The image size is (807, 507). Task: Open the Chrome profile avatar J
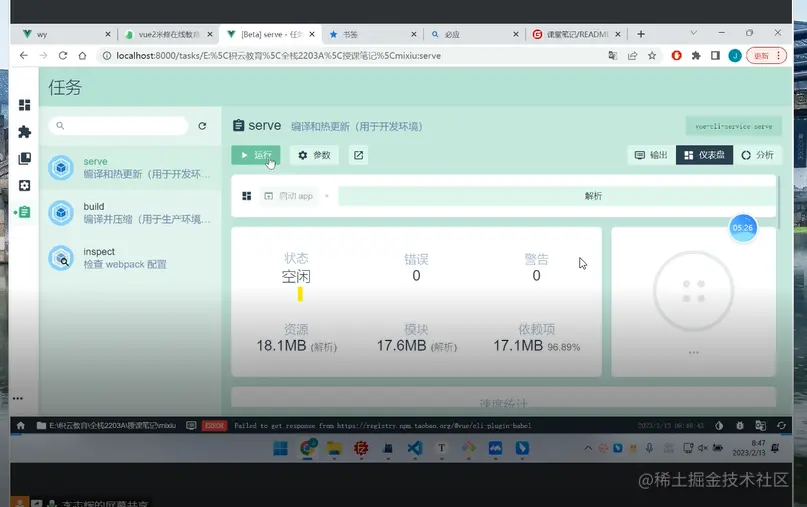click(735, 56)
